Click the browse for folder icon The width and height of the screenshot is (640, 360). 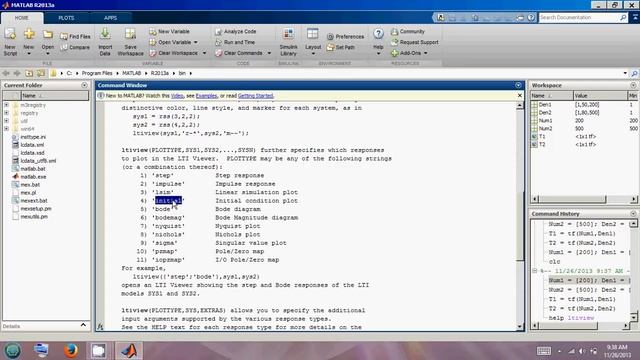click(x=41, y=73)
